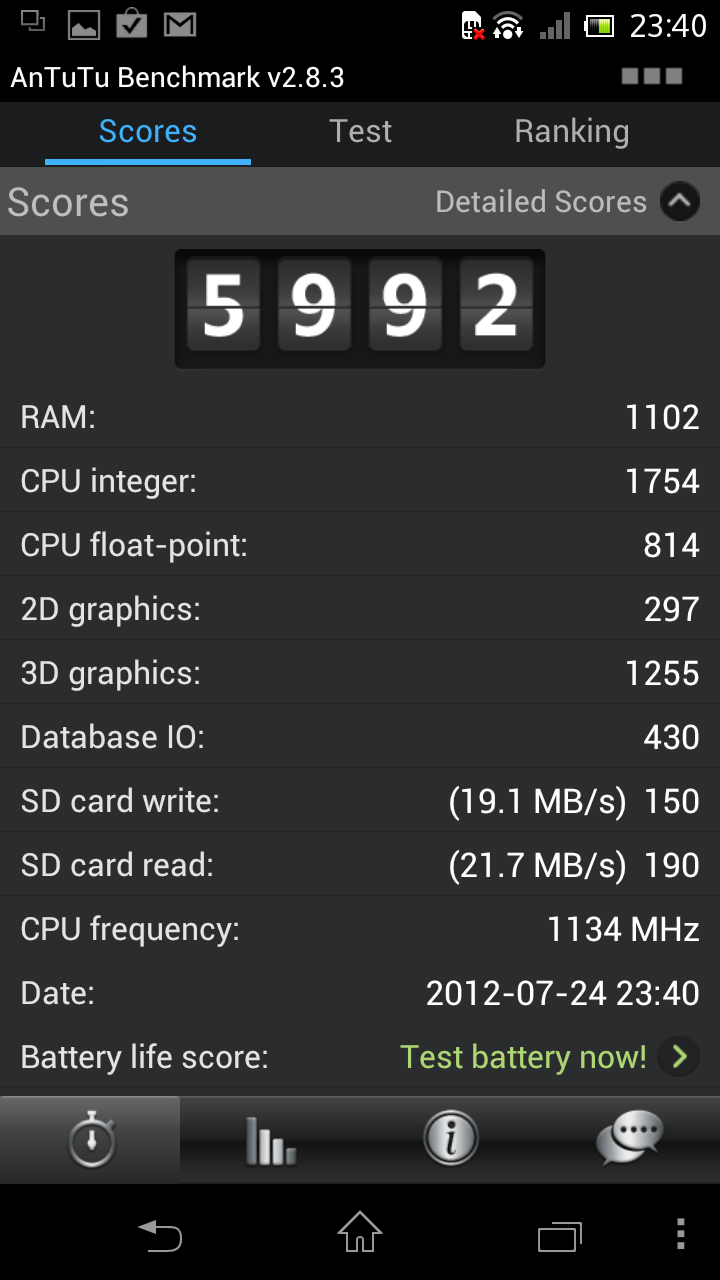Open the three-dot overflow menu in nav bar
Image resolution: width=720 pixels, height=1280 pixels.
point(681,1234)
